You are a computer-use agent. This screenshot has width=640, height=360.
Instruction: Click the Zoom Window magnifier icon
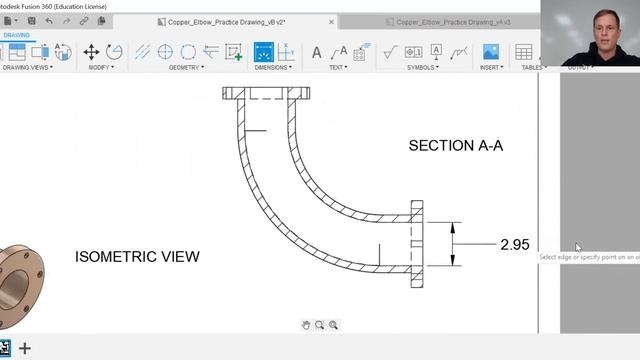pos(319,325)
